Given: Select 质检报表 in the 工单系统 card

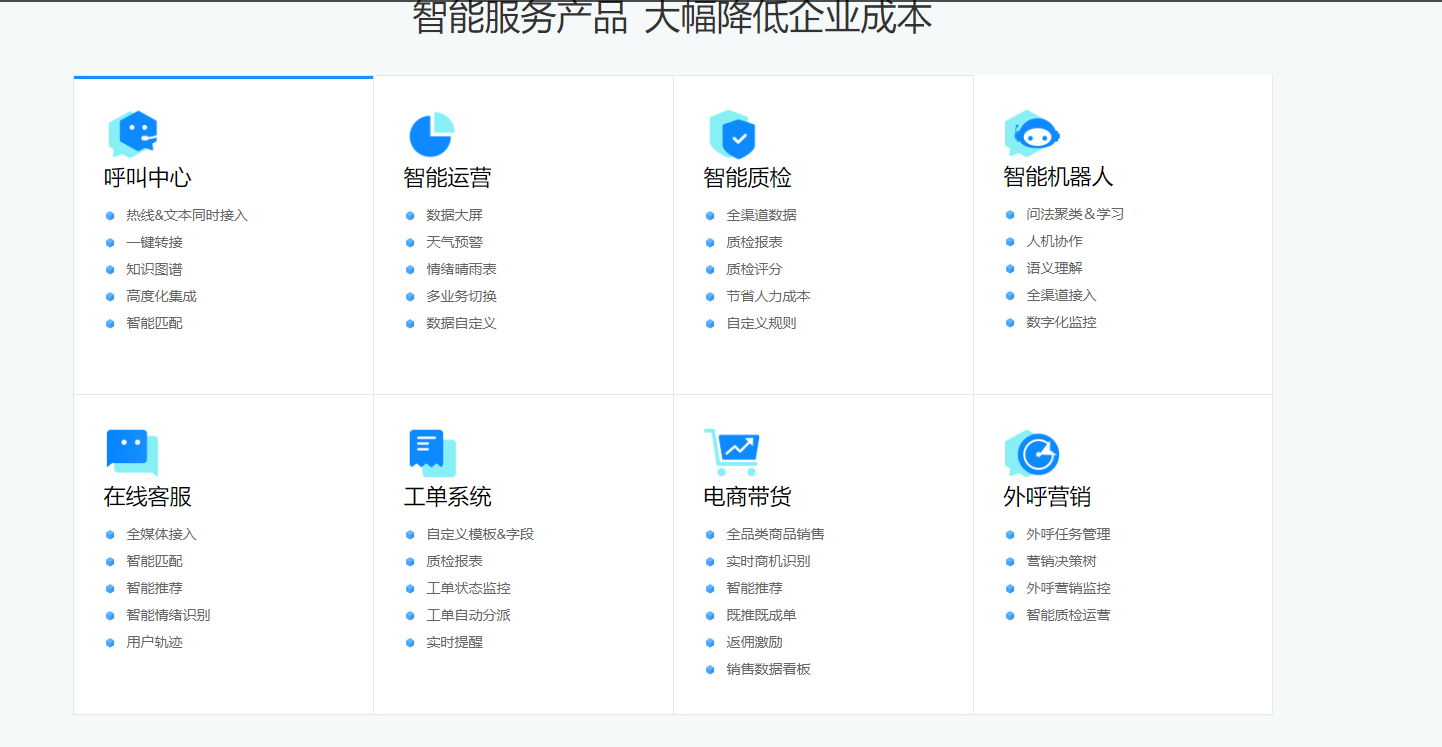Looking at the screenshot, I should (454, 561).
